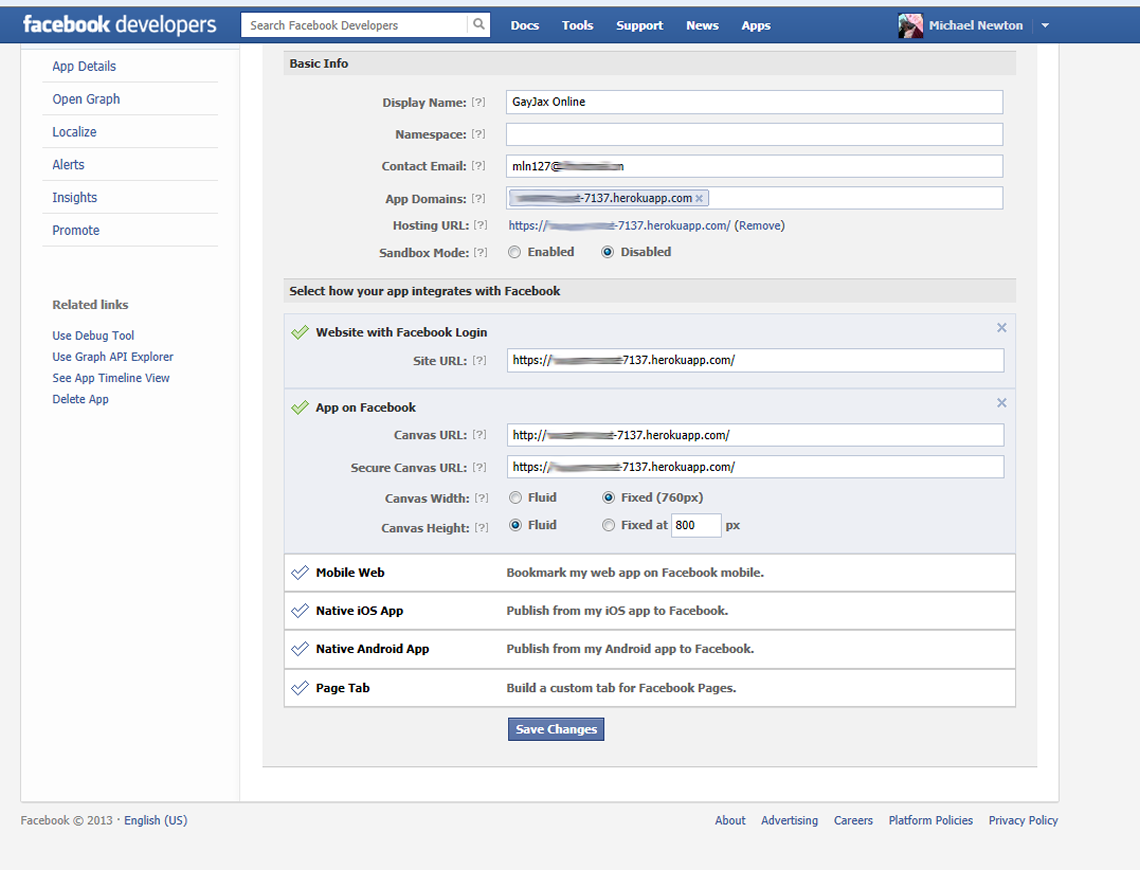1140x870 pixels.
Task: Click the Display Name help [?] icon
Action: pyautogui.click(x=478, y=103)
